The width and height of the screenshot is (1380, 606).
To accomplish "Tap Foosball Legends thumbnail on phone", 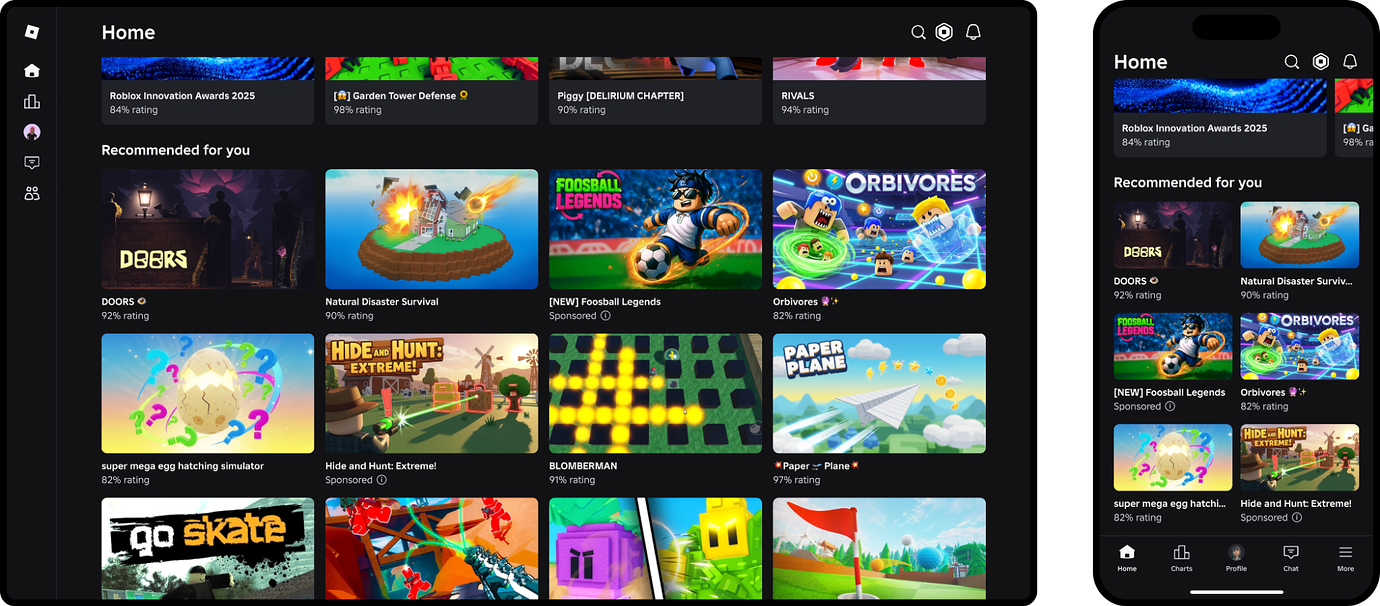I will pos(1173,346).
